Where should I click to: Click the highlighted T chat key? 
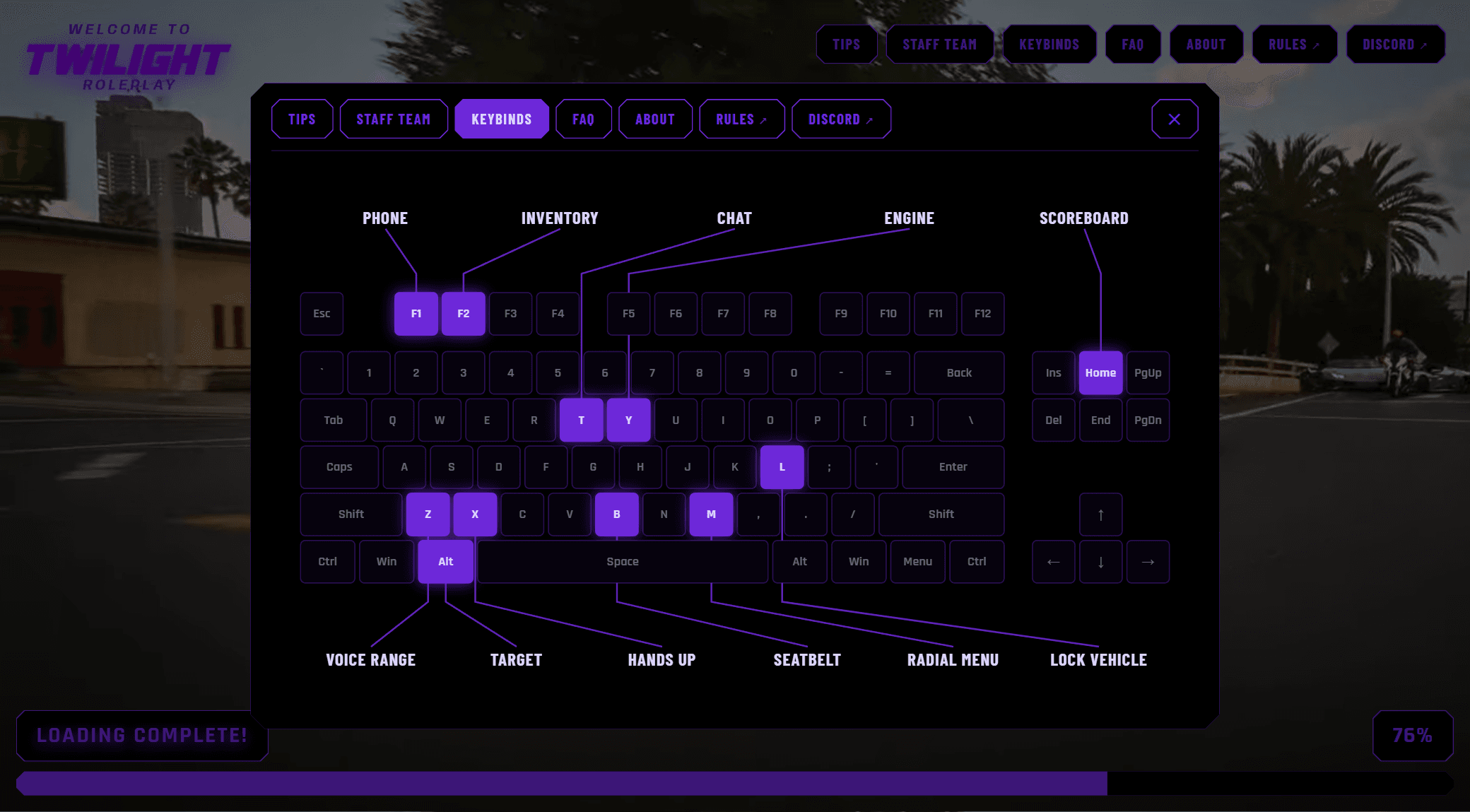(582, 420)
